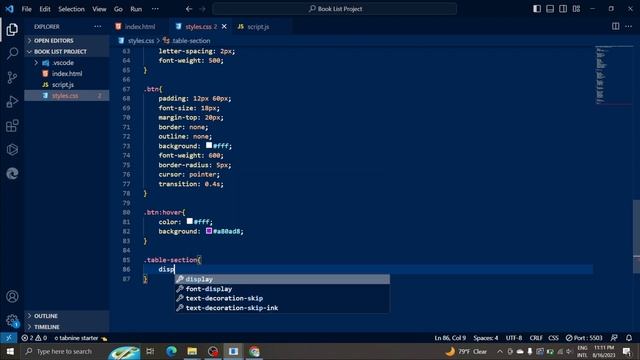Open white color swatch on line 73 background
This screenshot has width=640, height=360.
(209, 145)
